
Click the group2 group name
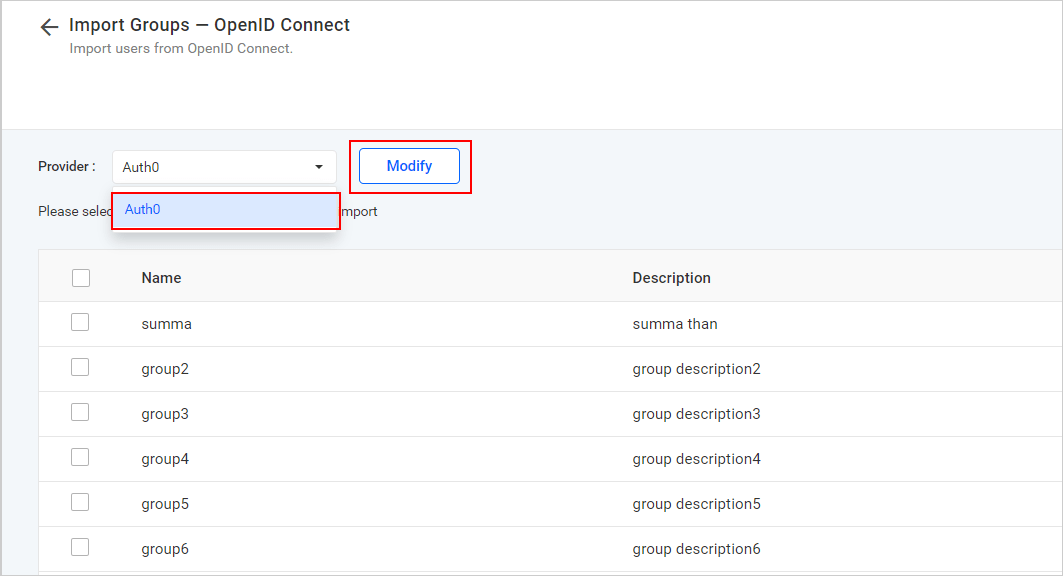point(165,367)
